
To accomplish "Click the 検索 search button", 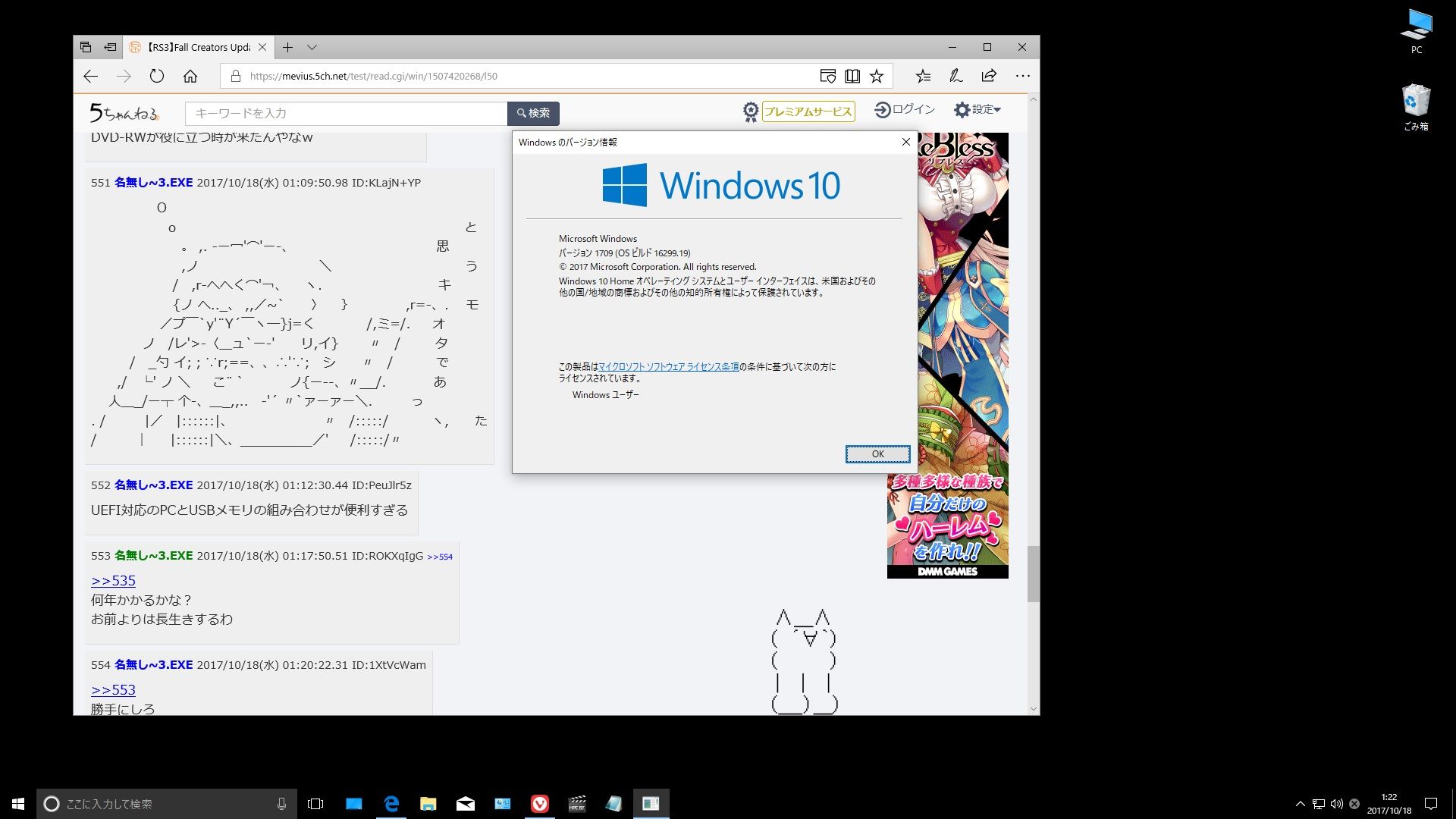I will 533,113.
